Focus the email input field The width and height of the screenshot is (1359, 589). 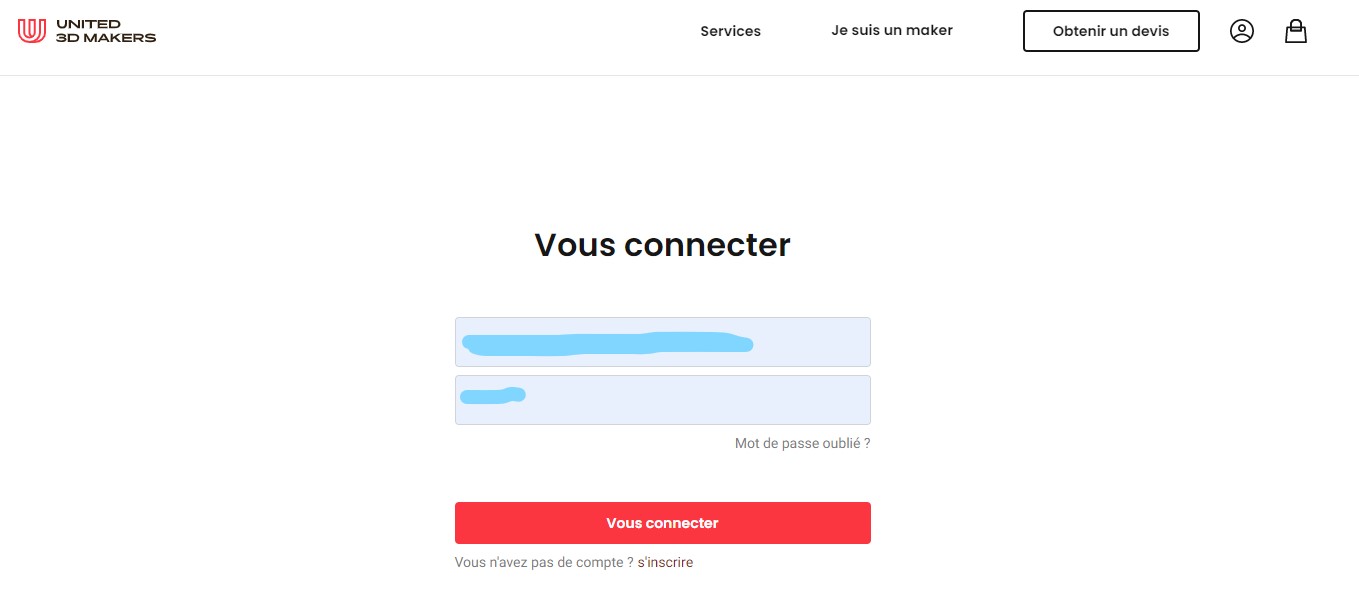662,342
